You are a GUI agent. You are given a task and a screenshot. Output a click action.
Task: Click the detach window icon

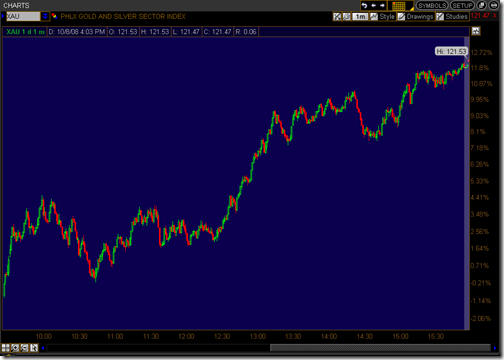[481, 5]
